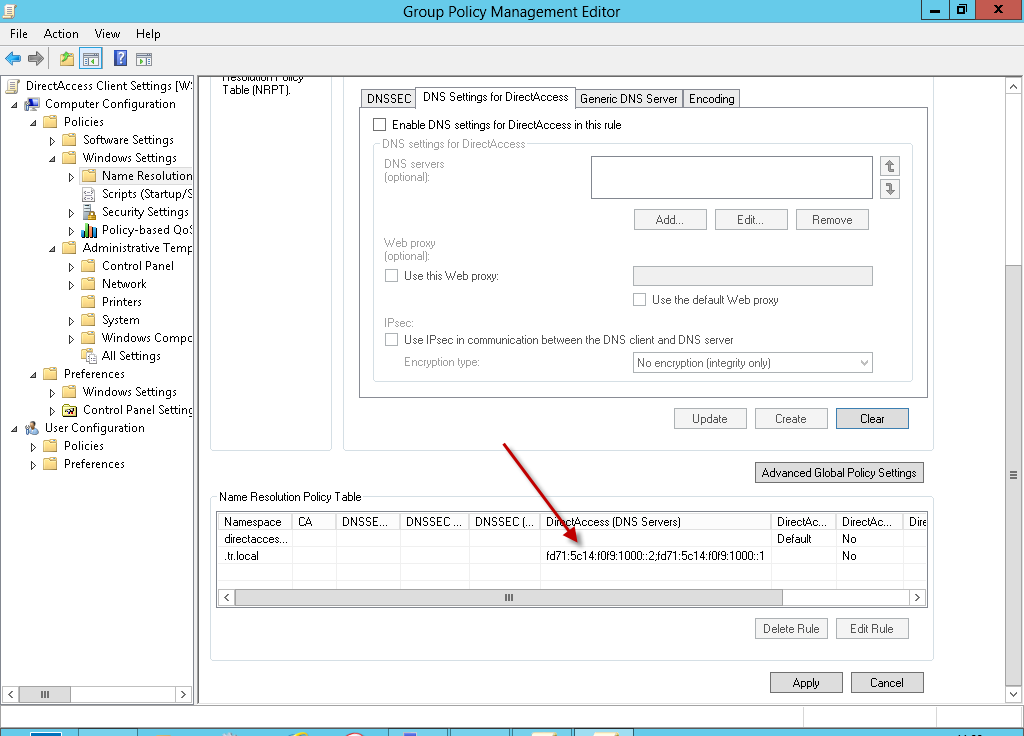This screenshot has width=1024, height=736.
Task: Toggle Use IPsec in communication checkbox
Action: coord(392,340)
